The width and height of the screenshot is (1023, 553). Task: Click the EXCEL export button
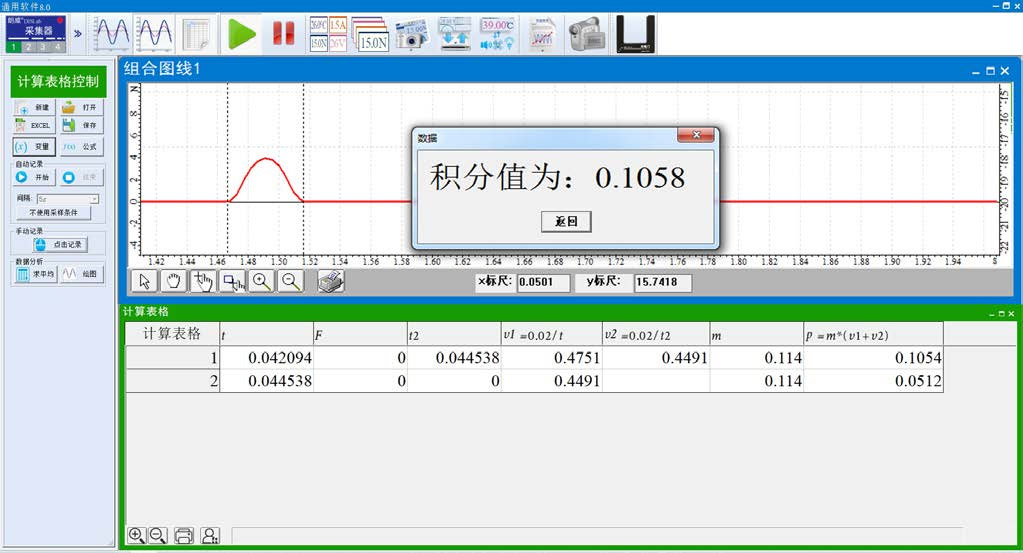pyautogui.click(x=33, y=126)
